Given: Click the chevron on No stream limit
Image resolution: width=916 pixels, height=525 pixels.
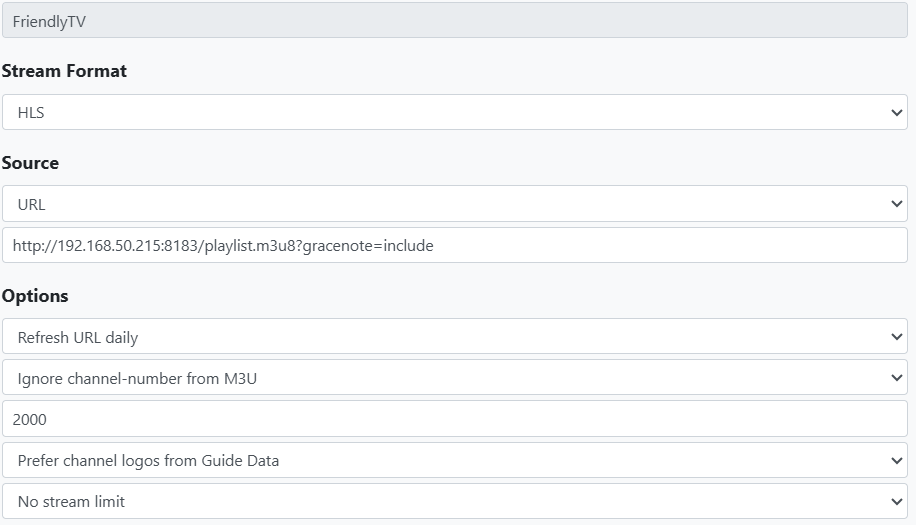Looking at the screenshot, I should tap(896, 502).
